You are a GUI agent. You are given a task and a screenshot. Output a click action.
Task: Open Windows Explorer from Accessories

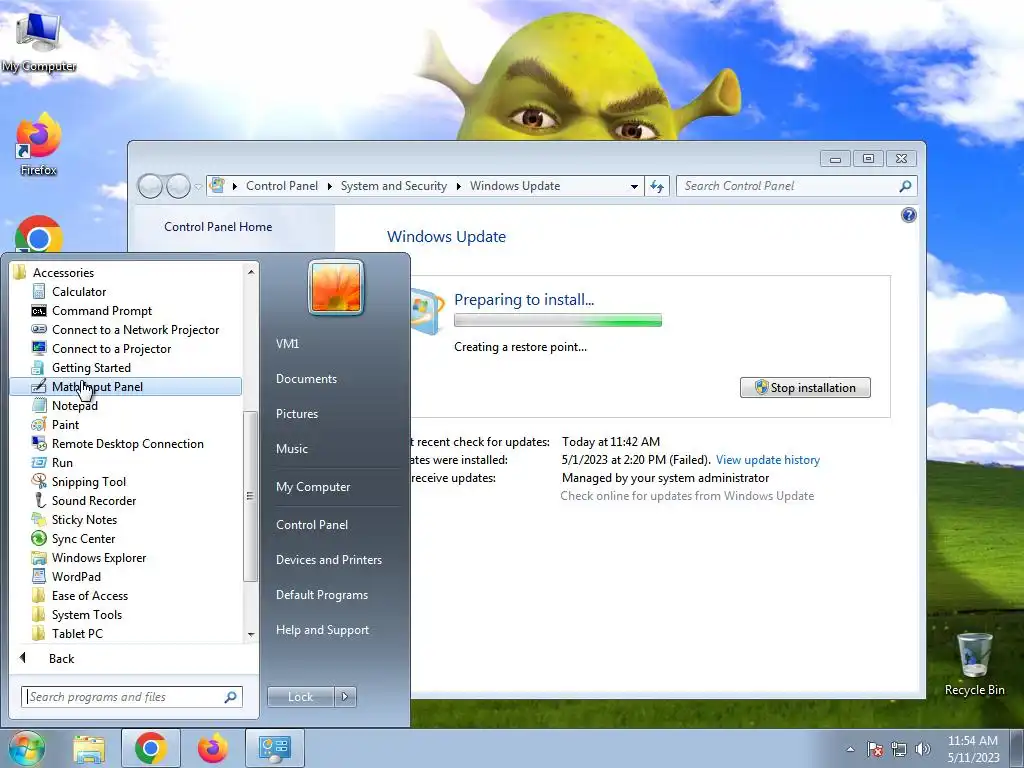coord(99,558)
